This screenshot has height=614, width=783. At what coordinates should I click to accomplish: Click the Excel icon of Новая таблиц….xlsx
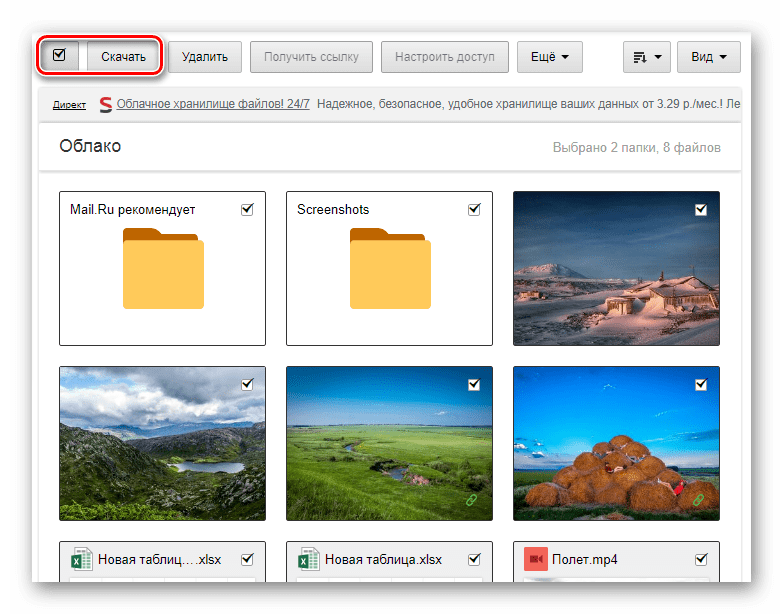[x=82, y=559]
